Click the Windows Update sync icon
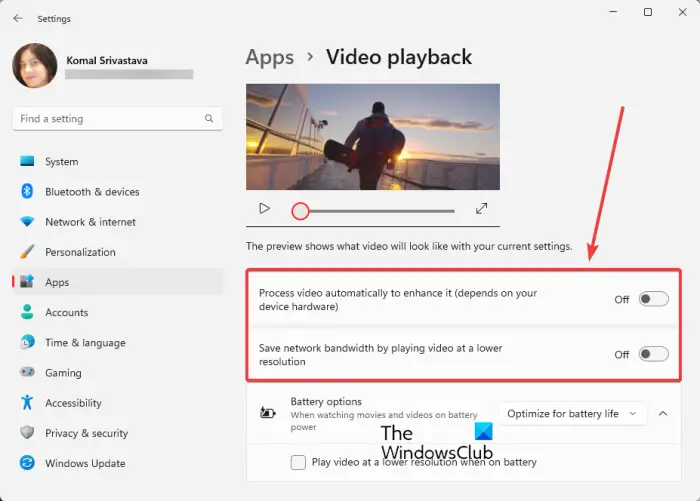The image size is (700, 501). 27,463
